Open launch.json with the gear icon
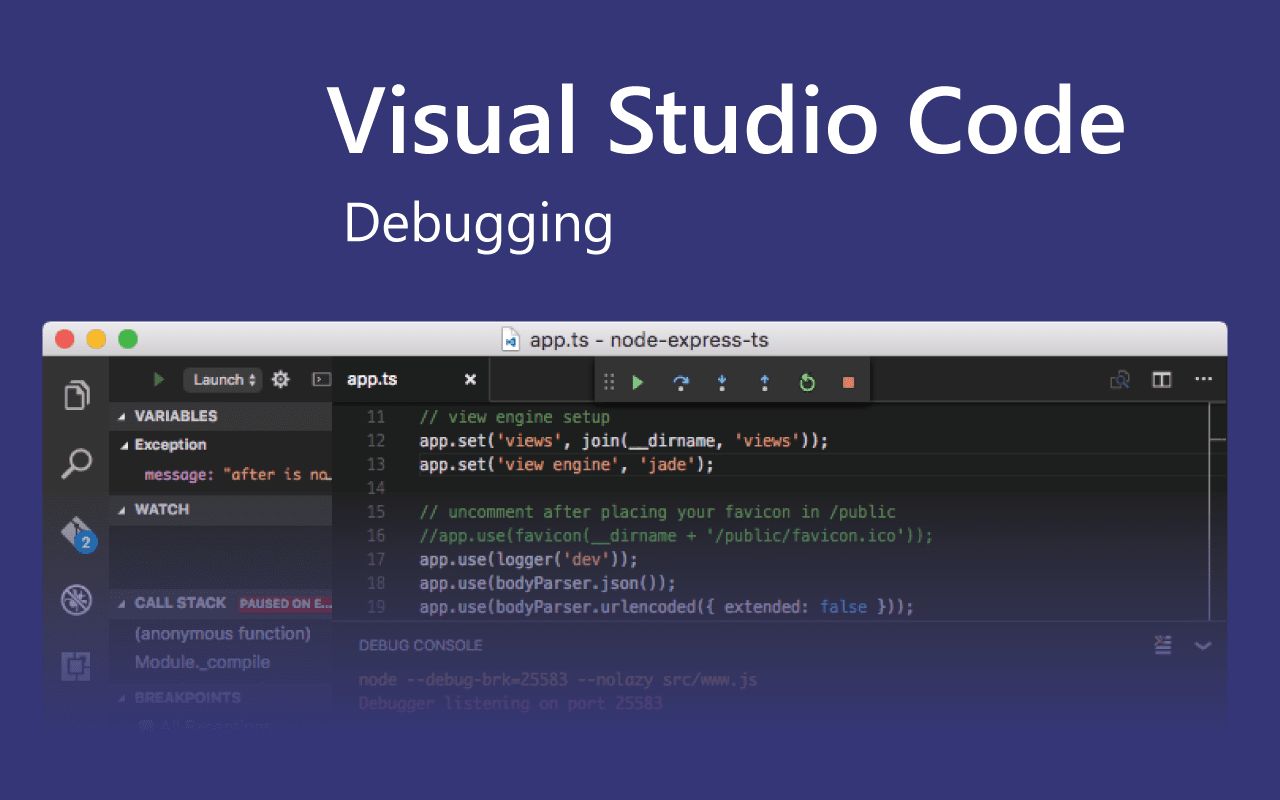1280x800 pixels. coord(281,380)
